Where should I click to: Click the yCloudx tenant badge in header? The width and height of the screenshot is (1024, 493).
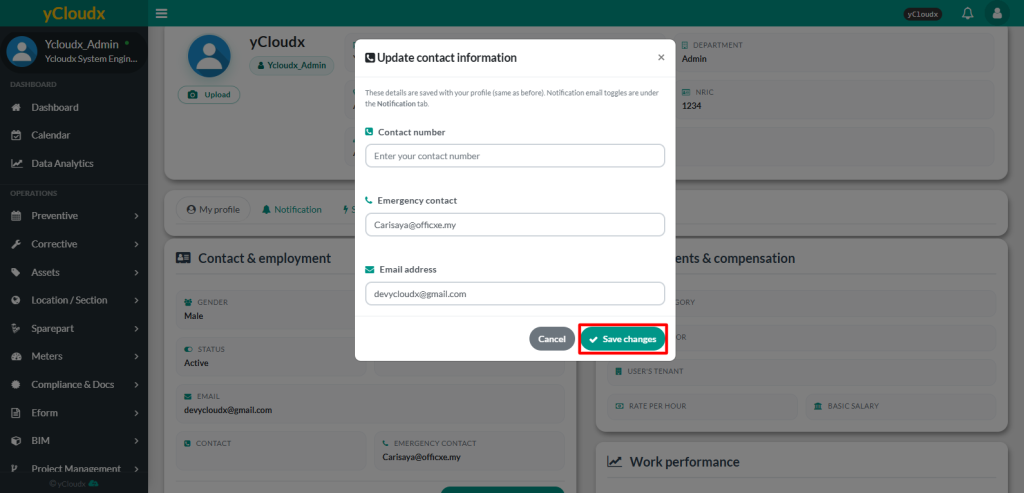pyautogui.click(x=923, y=14)
